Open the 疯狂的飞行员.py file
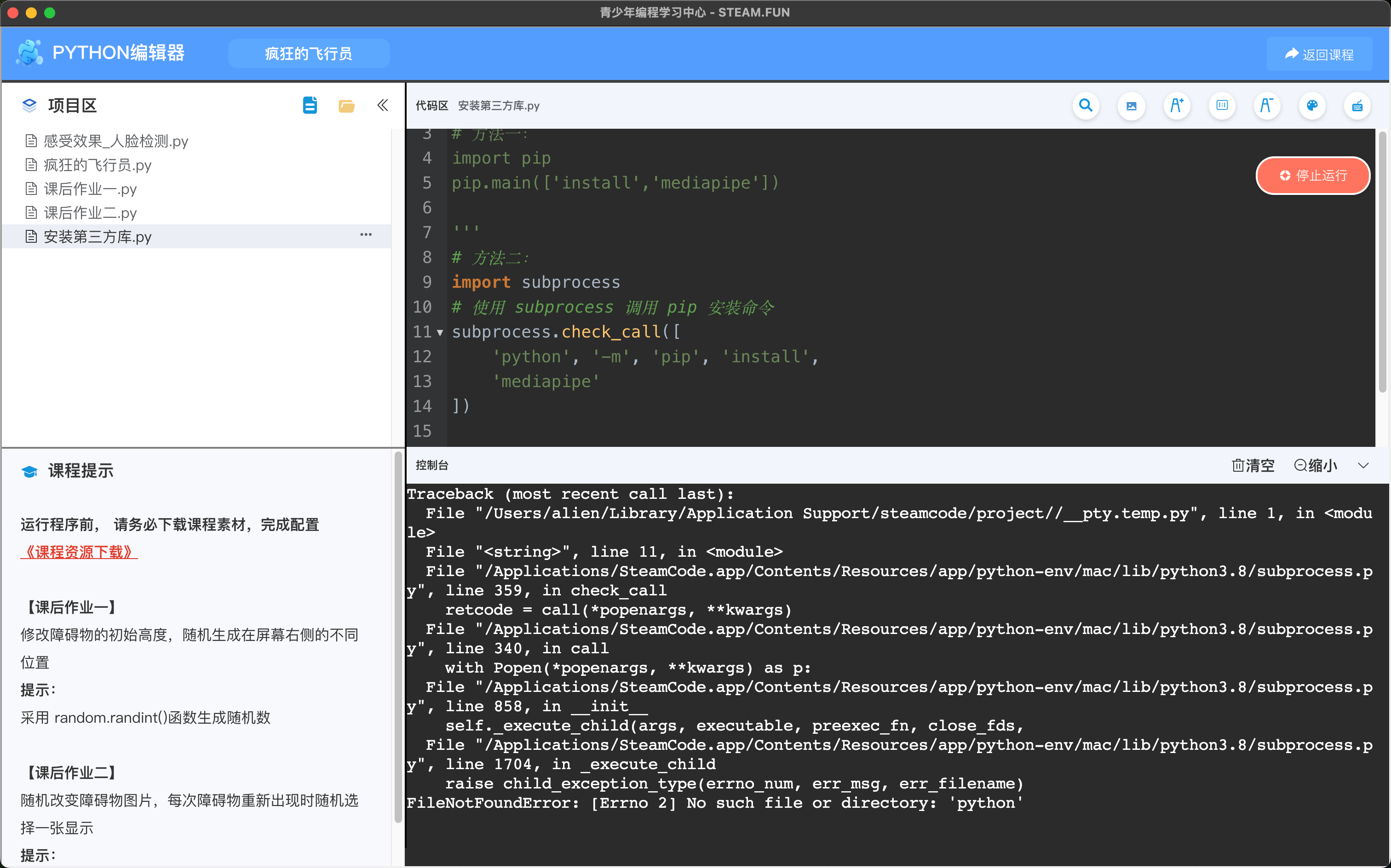This screenshot has width=1391, height=868. [98, 166]
